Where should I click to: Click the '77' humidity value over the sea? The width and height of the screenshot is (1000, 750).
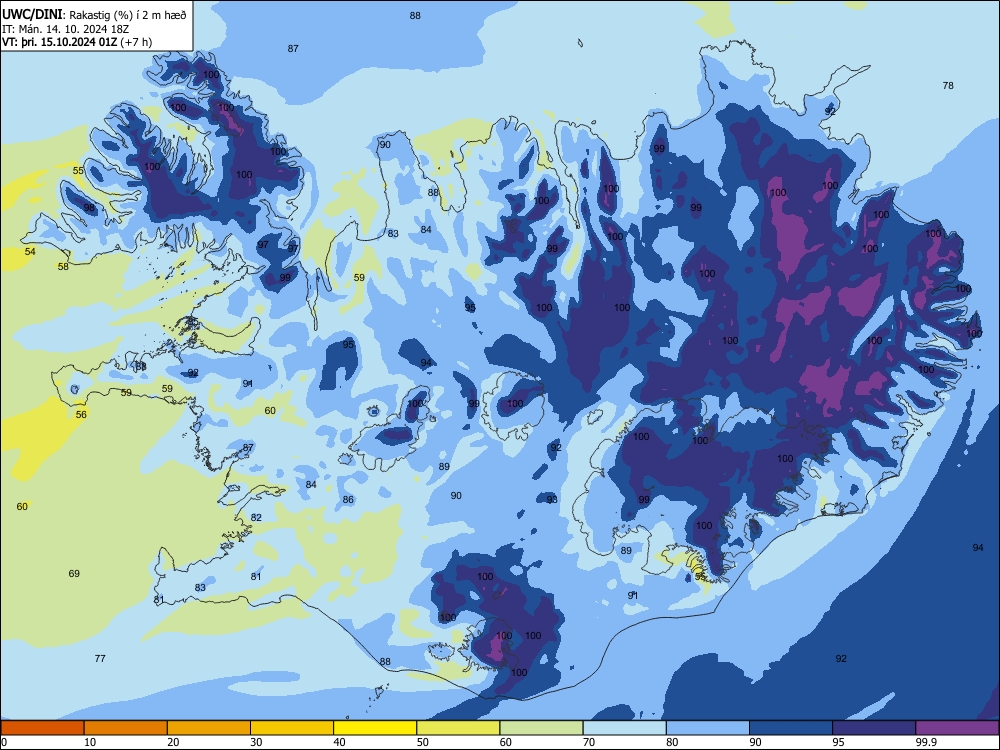click(x=100, y=658)
